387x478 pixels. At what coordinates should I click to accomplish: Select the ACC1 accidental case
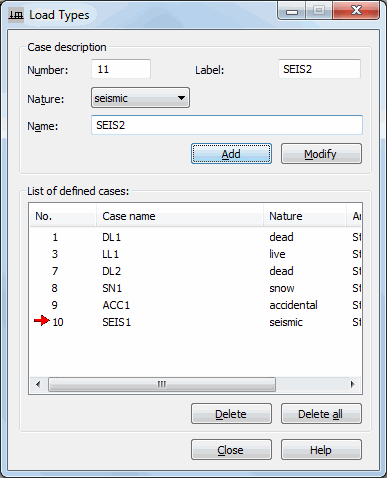196,305
